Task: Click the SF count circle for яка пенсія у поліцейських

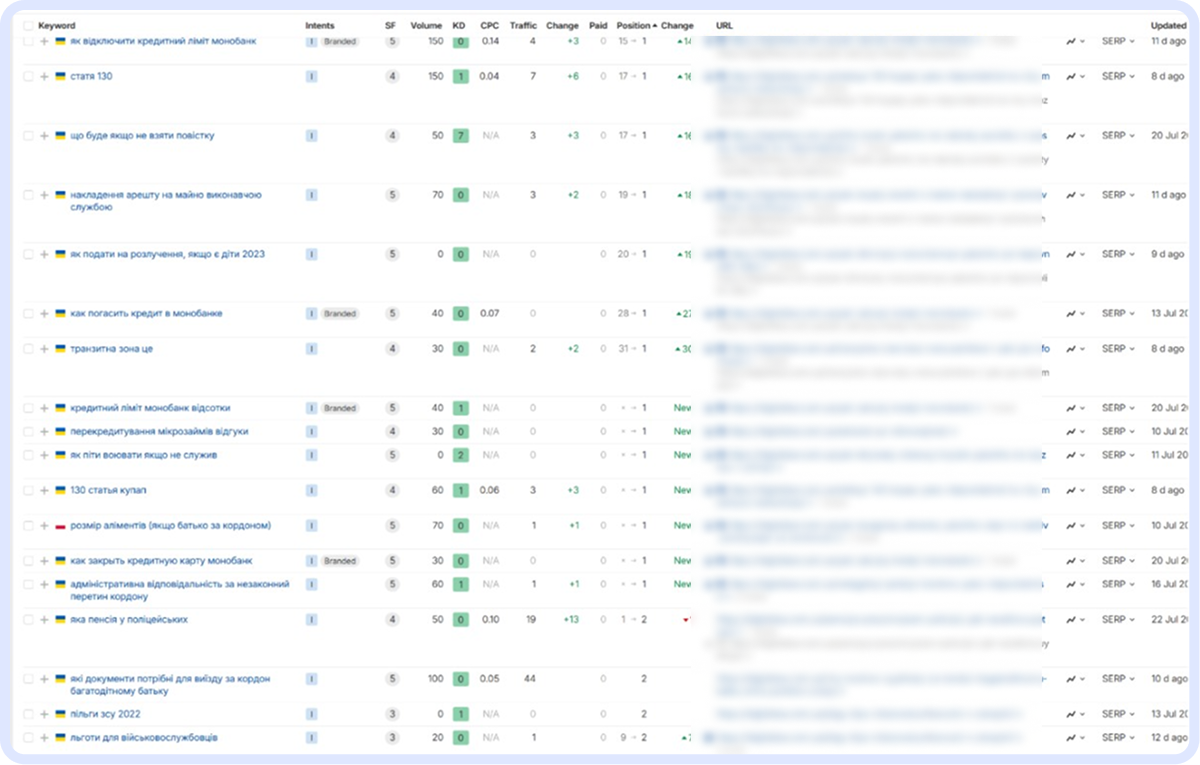Action: [x=392, y=620]
